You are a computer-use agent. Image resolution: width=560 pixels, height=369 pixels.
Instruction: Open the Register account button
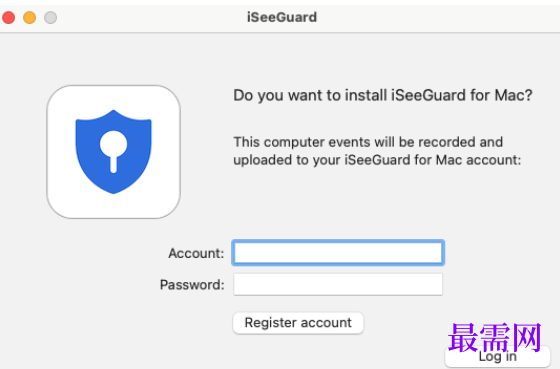(x=298, y=323)
